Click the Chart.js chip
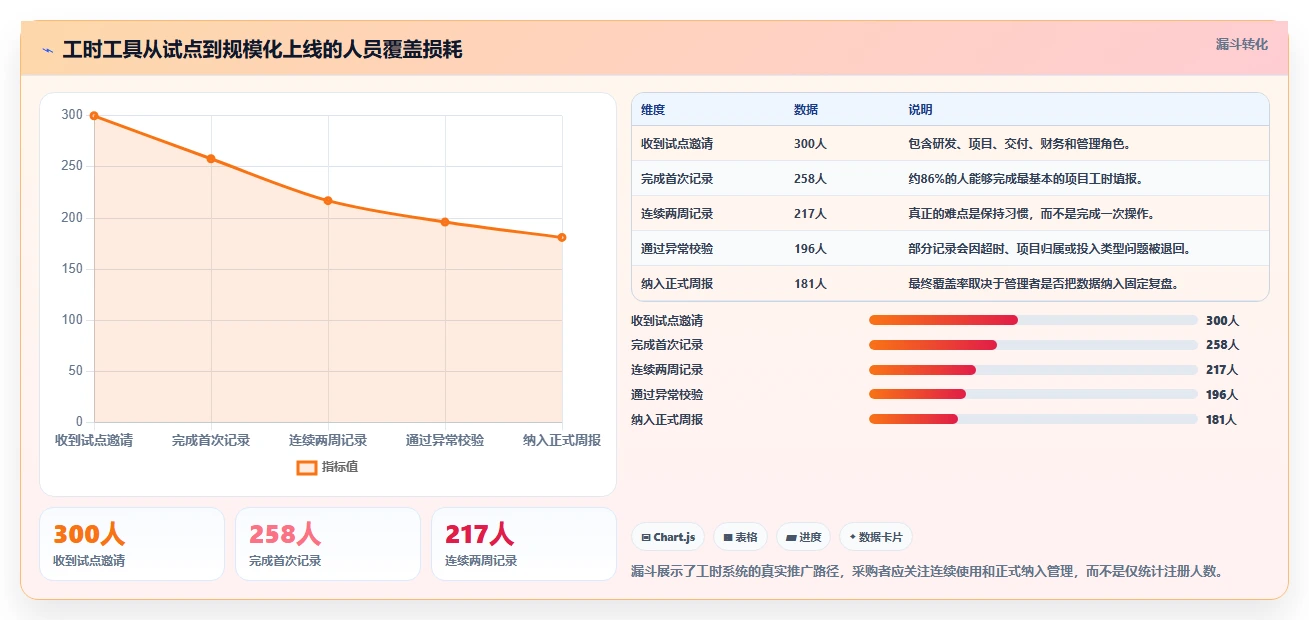Viewport: 1309px width, 620px height. pyautogui.click(x=667, y=537)
